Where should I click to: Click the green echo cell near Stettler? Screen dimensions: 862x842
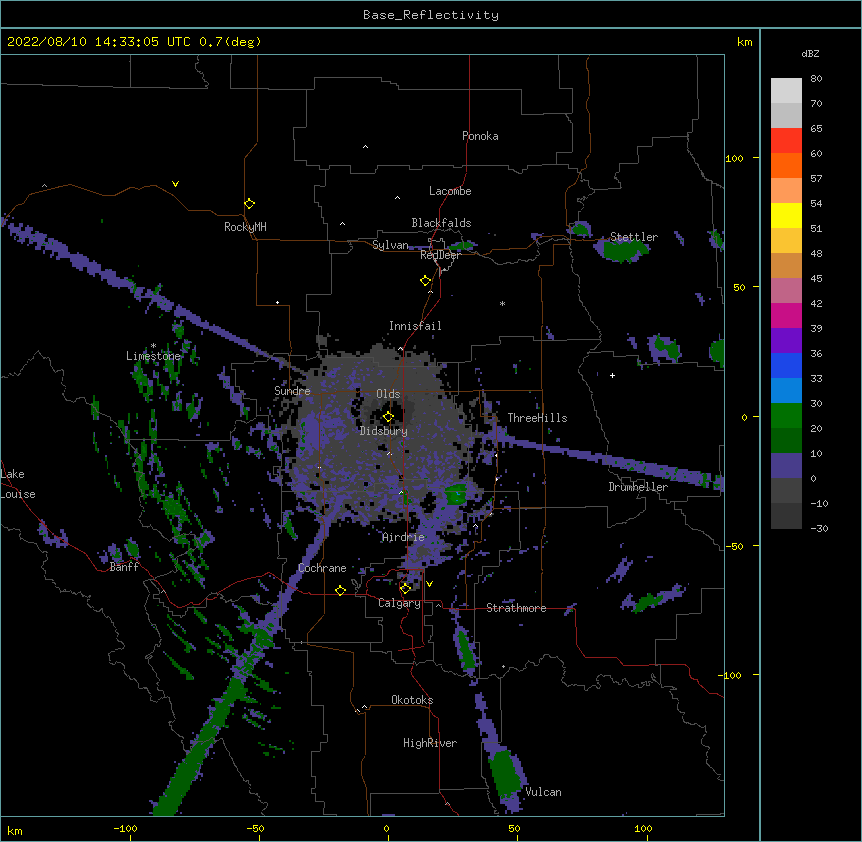click(623, 250)
